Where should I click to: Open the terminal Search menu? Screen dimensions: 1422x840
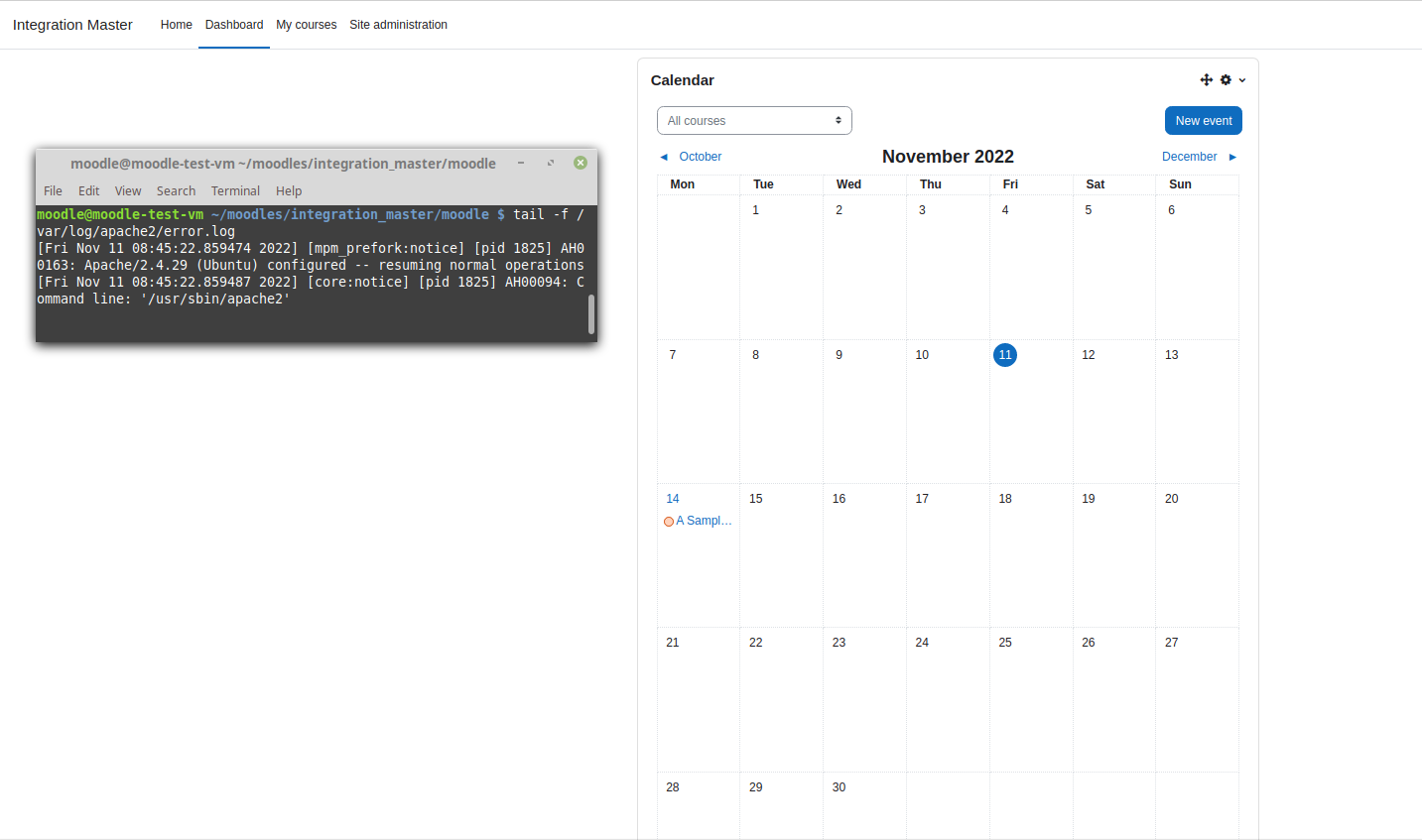tap(176, 191)
